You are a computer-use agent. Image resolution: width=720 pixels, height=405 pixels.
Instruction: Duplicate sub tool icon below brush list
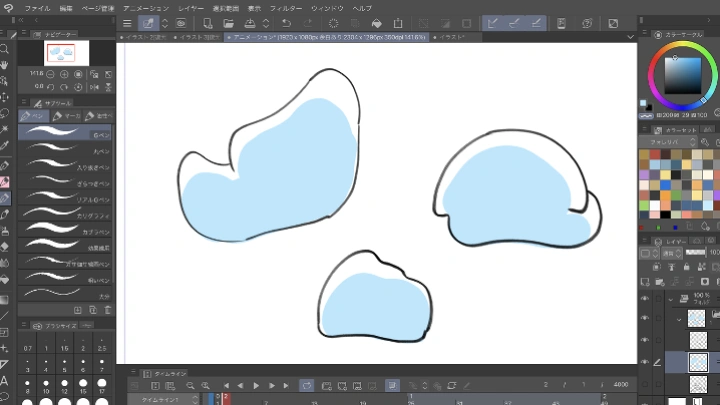click(93, 310)
